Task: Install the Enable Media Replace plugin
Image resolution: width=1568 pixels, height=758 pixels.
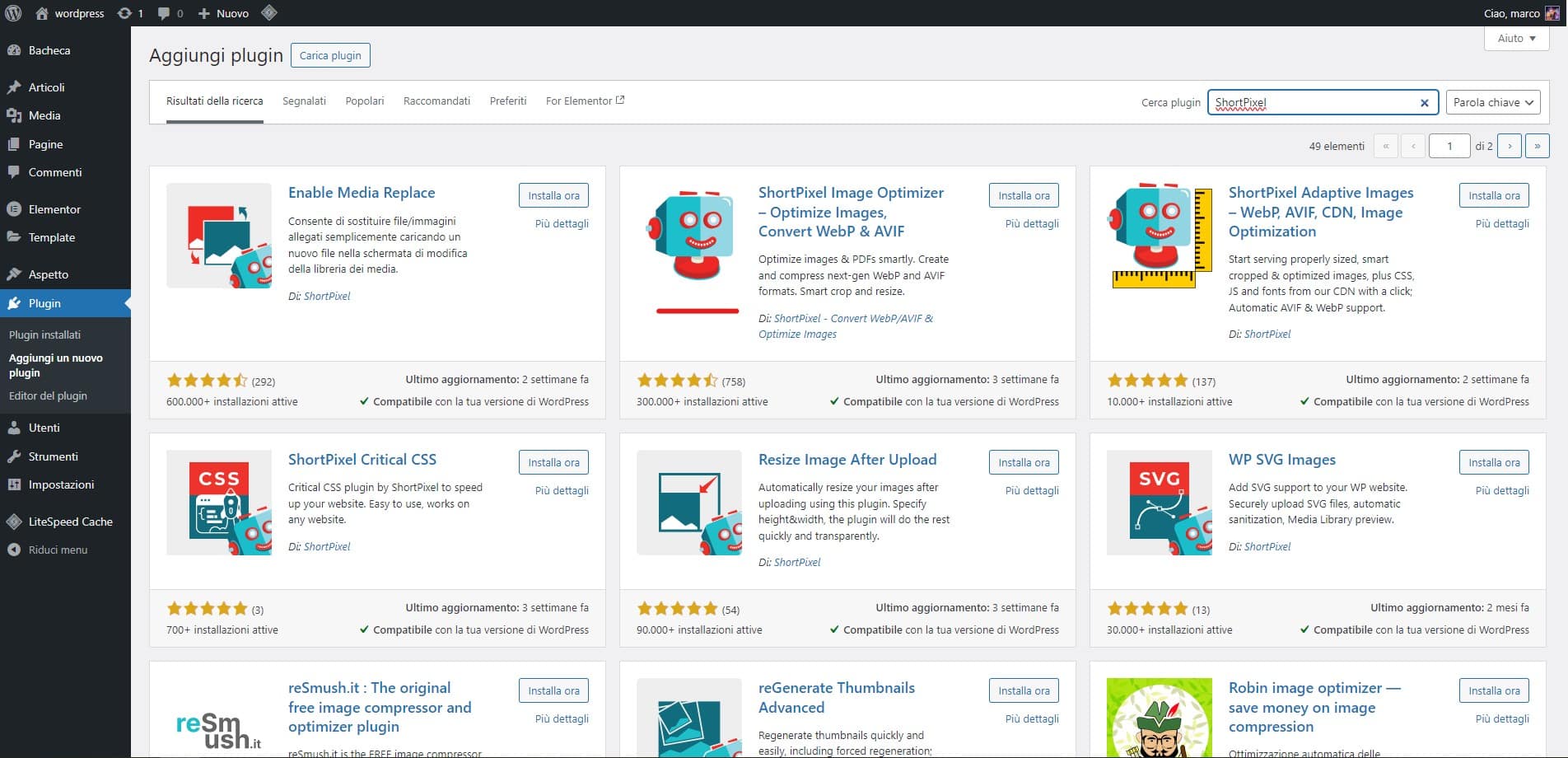Action: (x=553, y=195)
